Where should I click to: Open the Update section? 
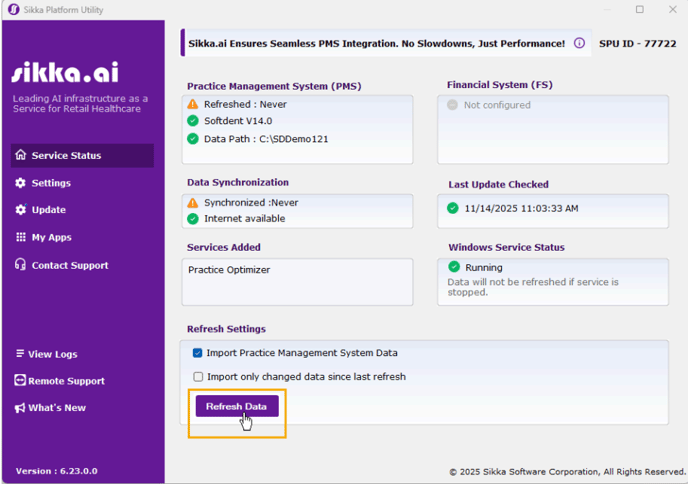(48, 210)
